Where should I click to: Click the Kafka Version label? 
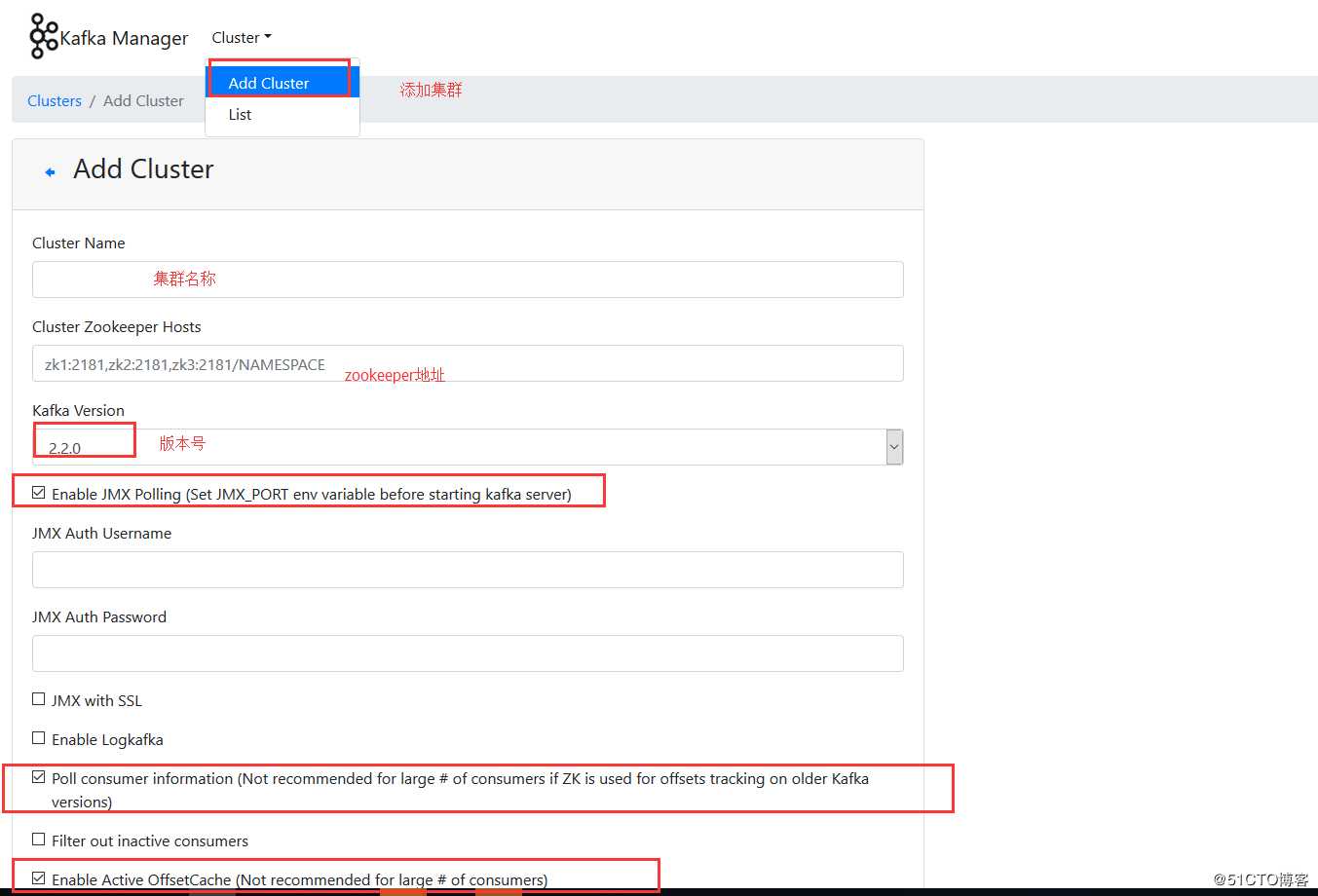tap(79, 410)
